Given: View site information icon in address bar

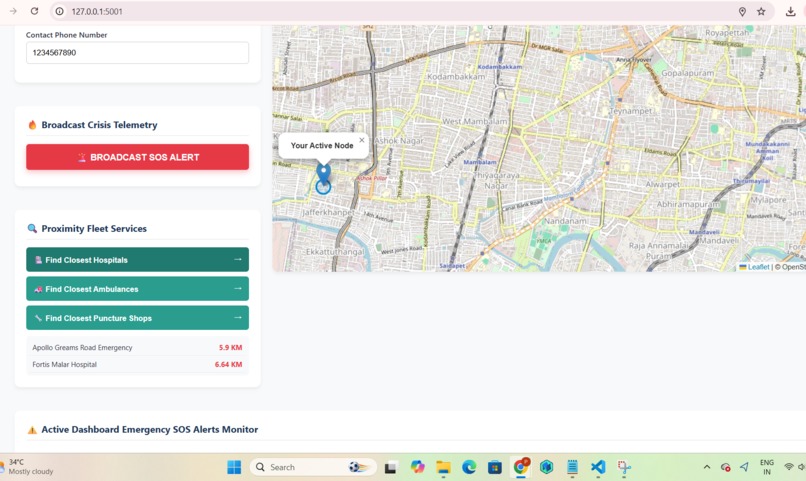Looking at the screenshot, I should 60,11.
